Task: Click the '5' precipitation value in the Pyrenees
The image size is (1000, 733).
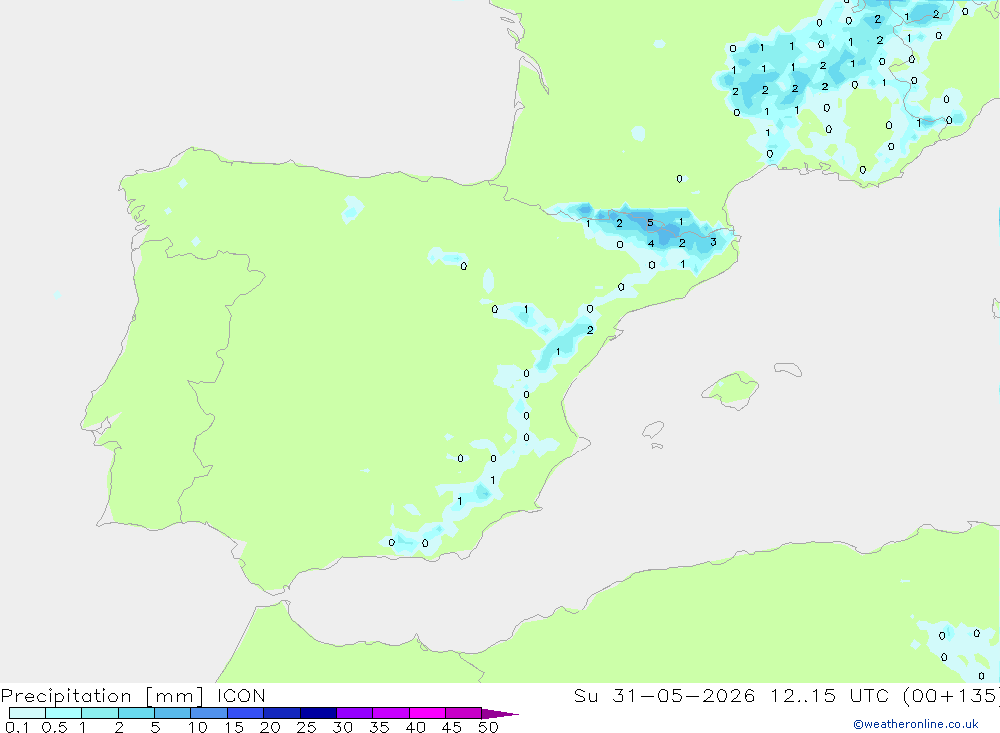Action: click(650, 223)
